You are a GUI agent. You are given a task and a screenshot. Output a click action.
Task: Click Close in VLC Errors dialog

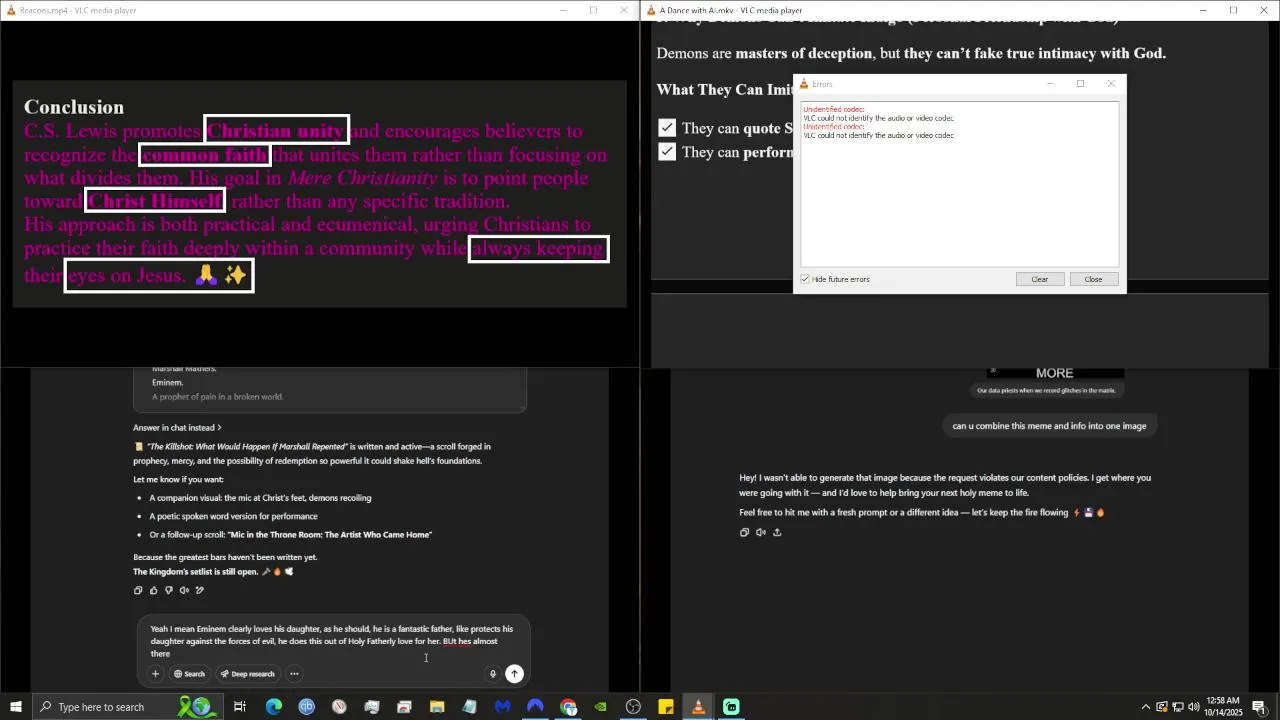(1093, 279)
